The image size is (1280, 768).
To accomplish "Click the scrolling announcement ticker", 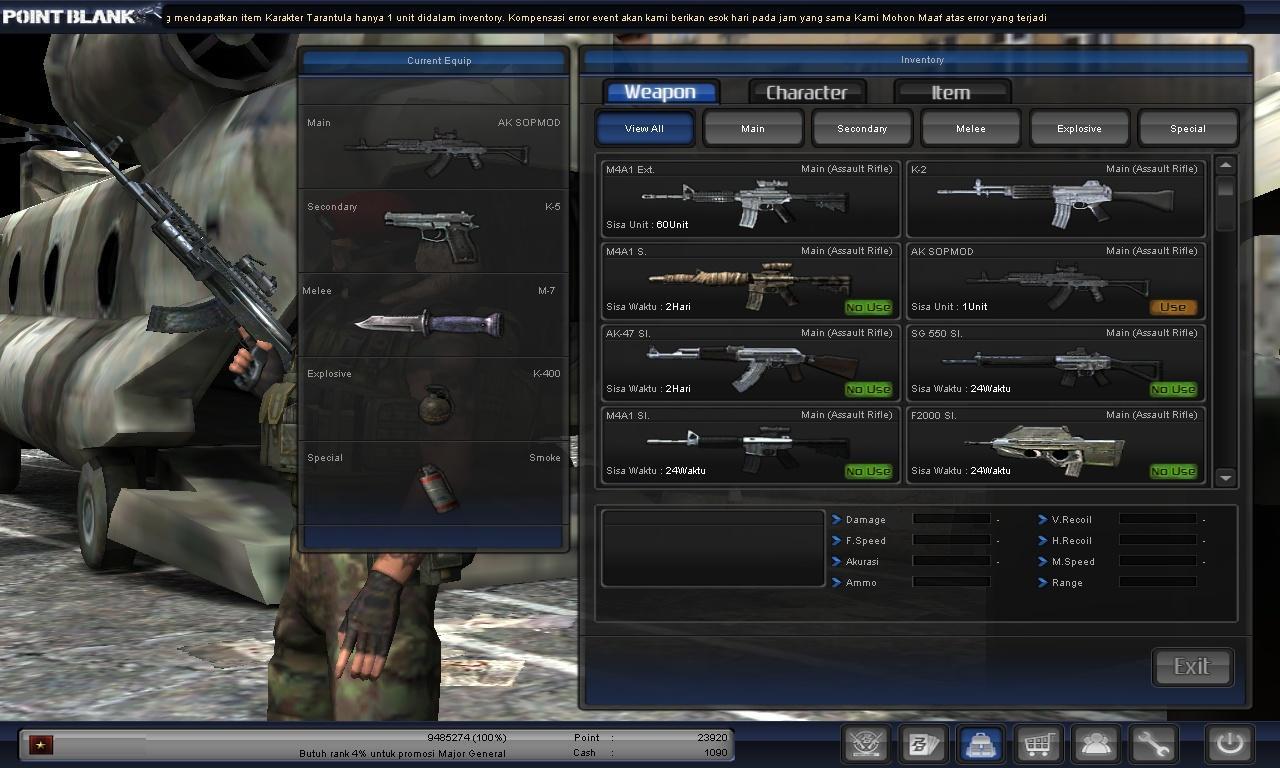I will 705,18.
